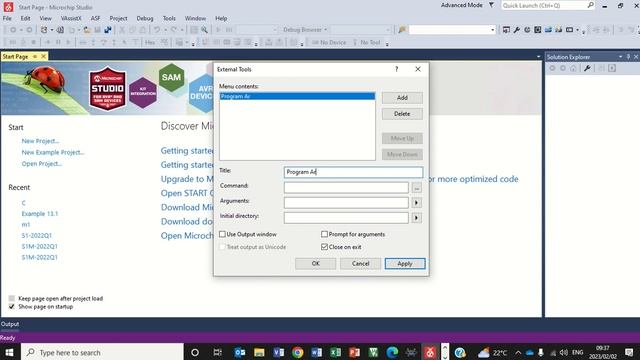Click the Solution Explorer properties wrench icon
Image resolution: width=640 pixels, height=360 pixels.
pyautogui.click(x=587, y=68)
